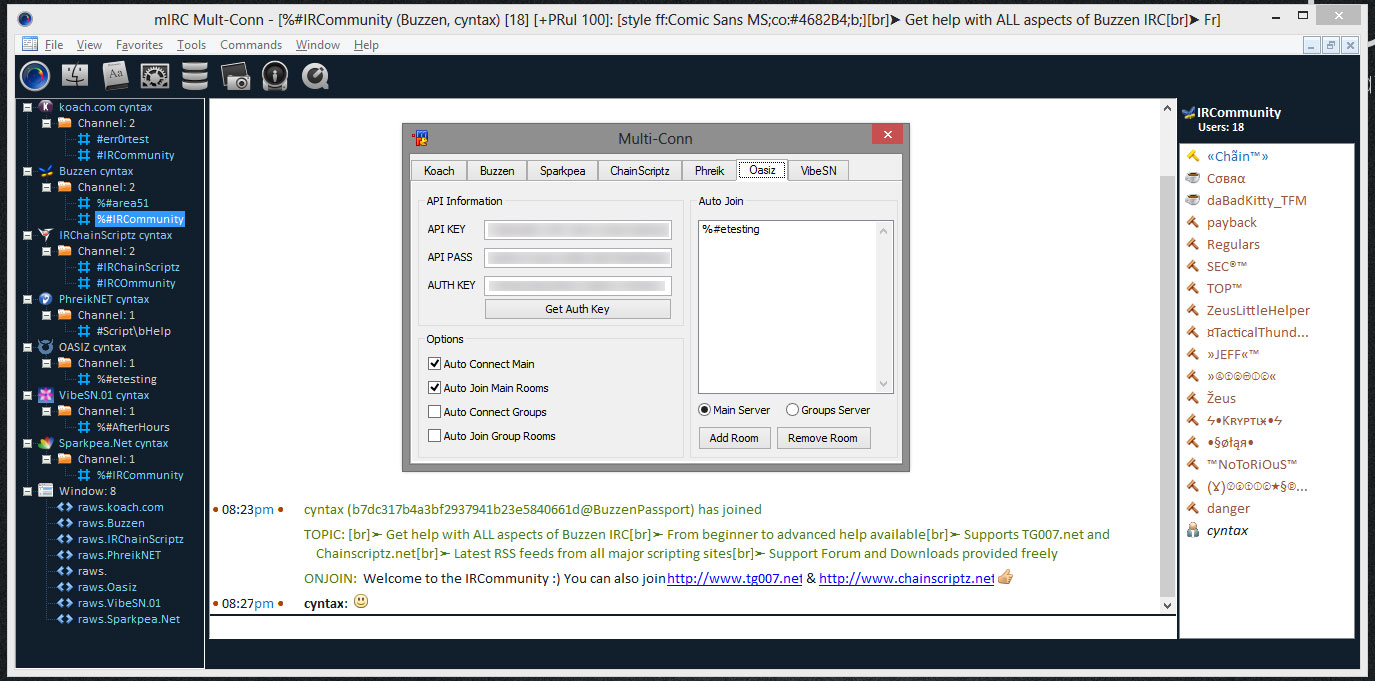This screenshot has height=681, width=1375.
Task: Select raws.Oasiz window in tree
Action: pos(107,587)
